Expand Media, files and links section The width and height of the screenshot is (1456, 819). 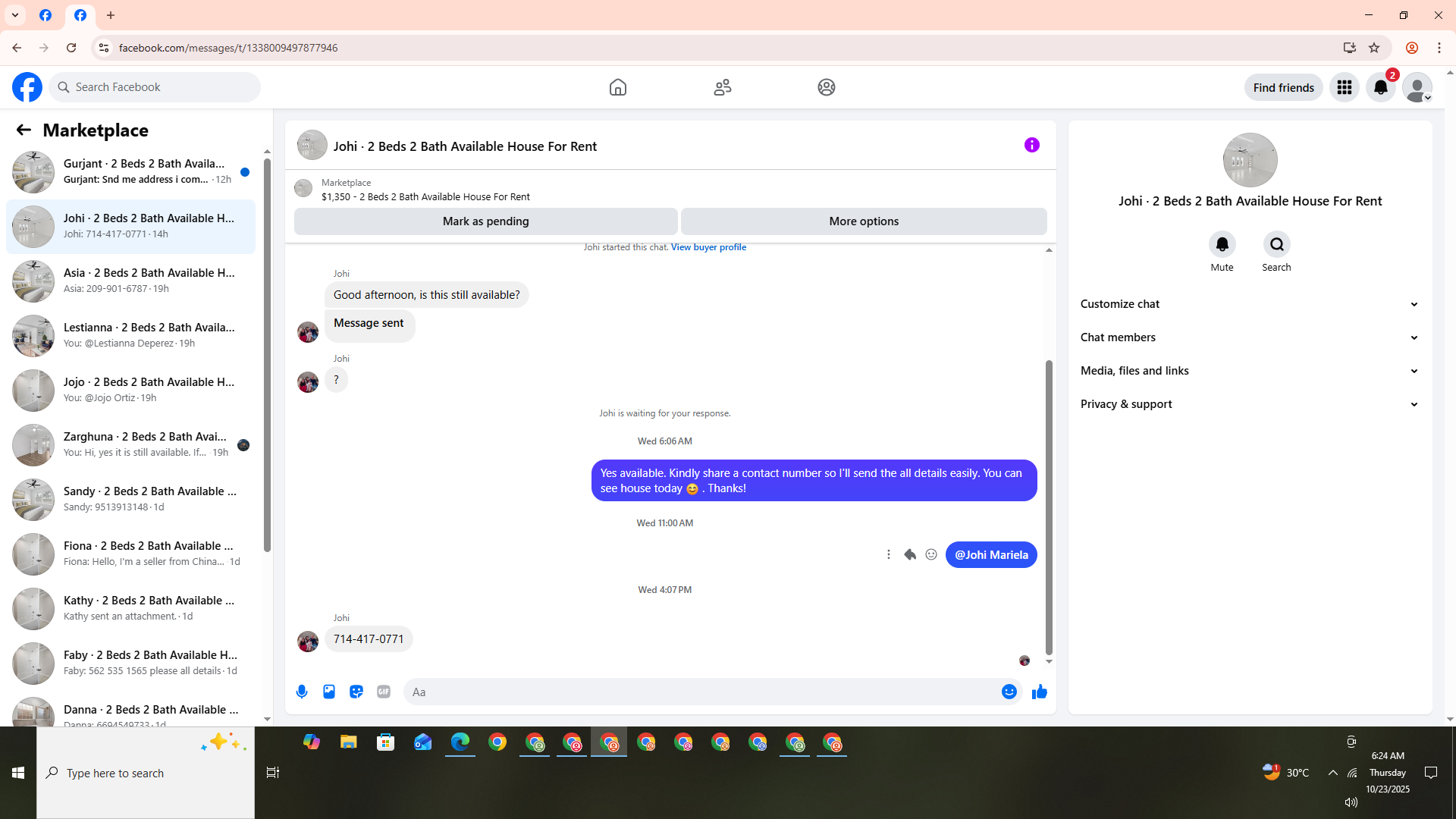pyautogui.click(x=1249, y=371)
